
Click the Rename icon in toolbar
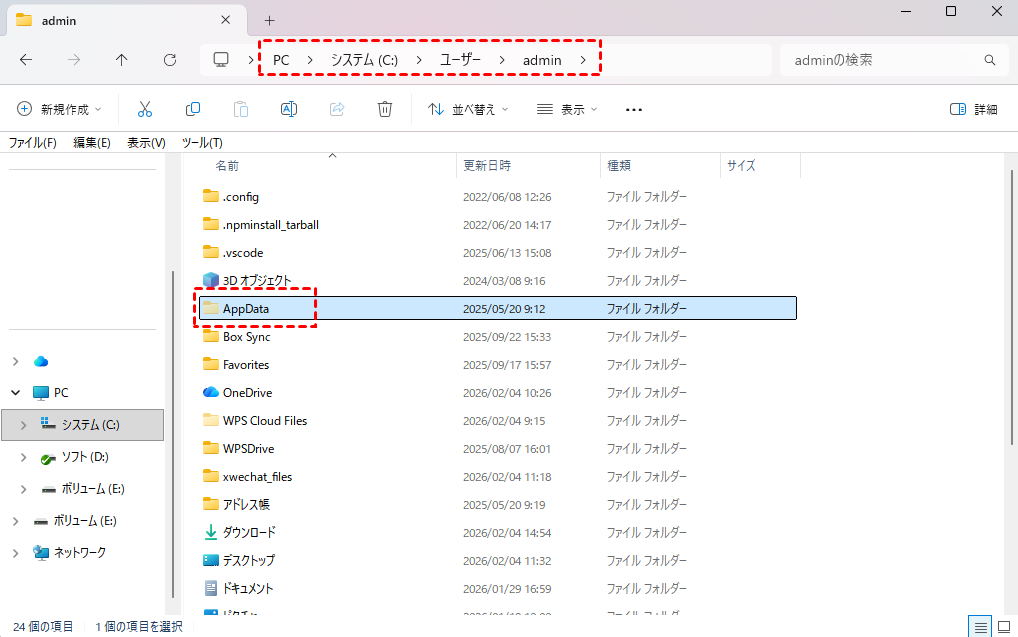click(288, 109)
